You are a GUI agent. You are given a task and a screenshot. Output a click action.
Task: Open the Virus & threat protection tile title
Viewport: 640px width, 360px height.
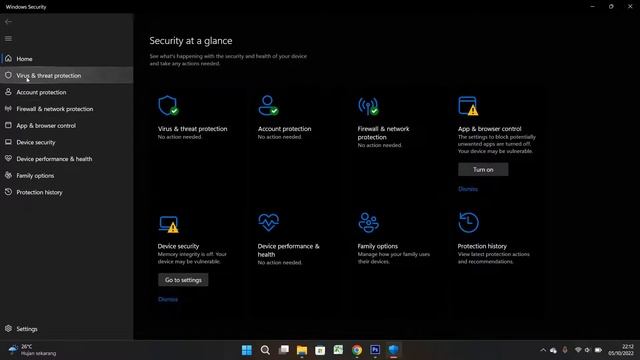193,129
